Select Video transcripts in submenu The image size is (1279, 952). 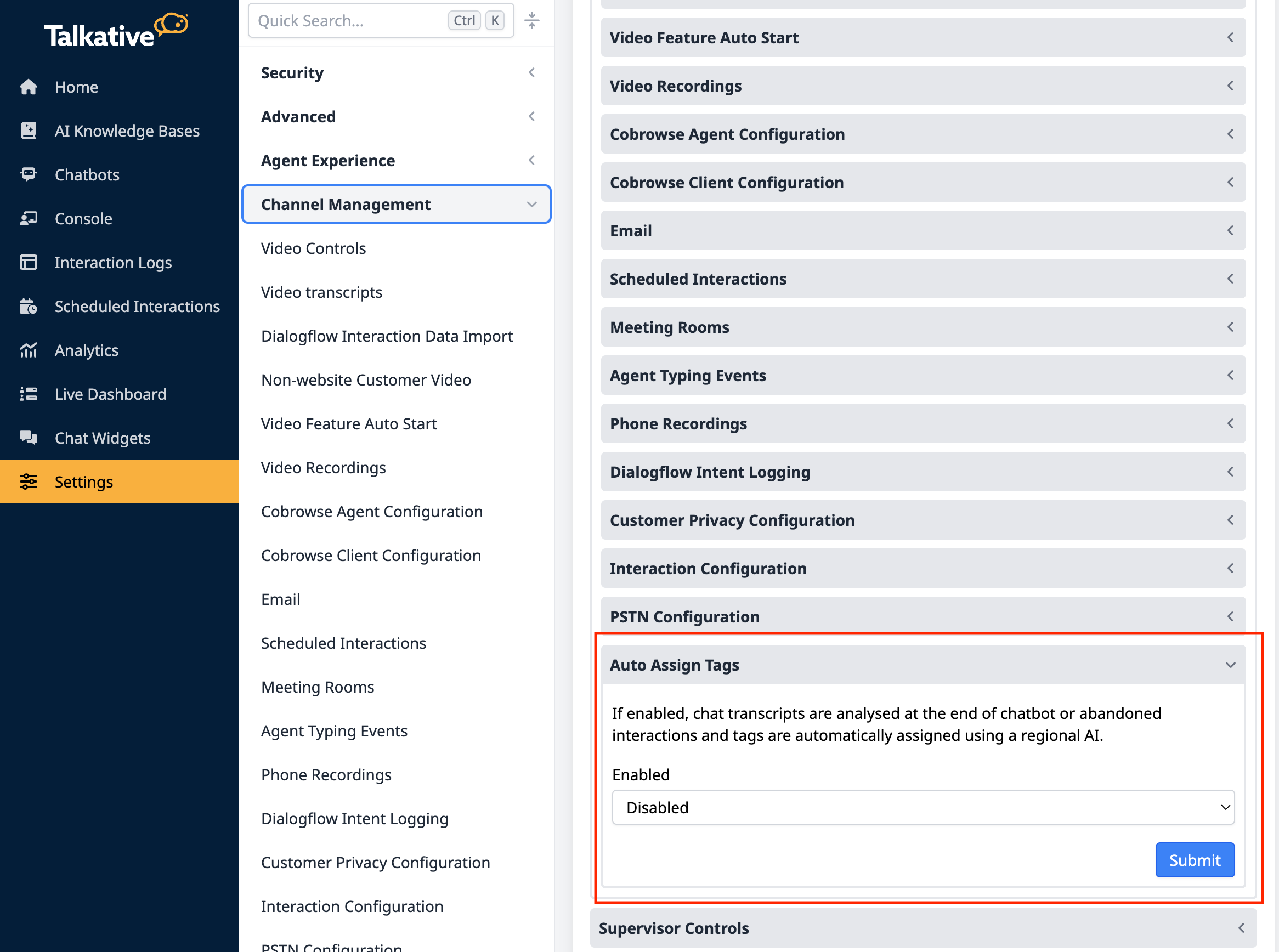tap(321, 292)
